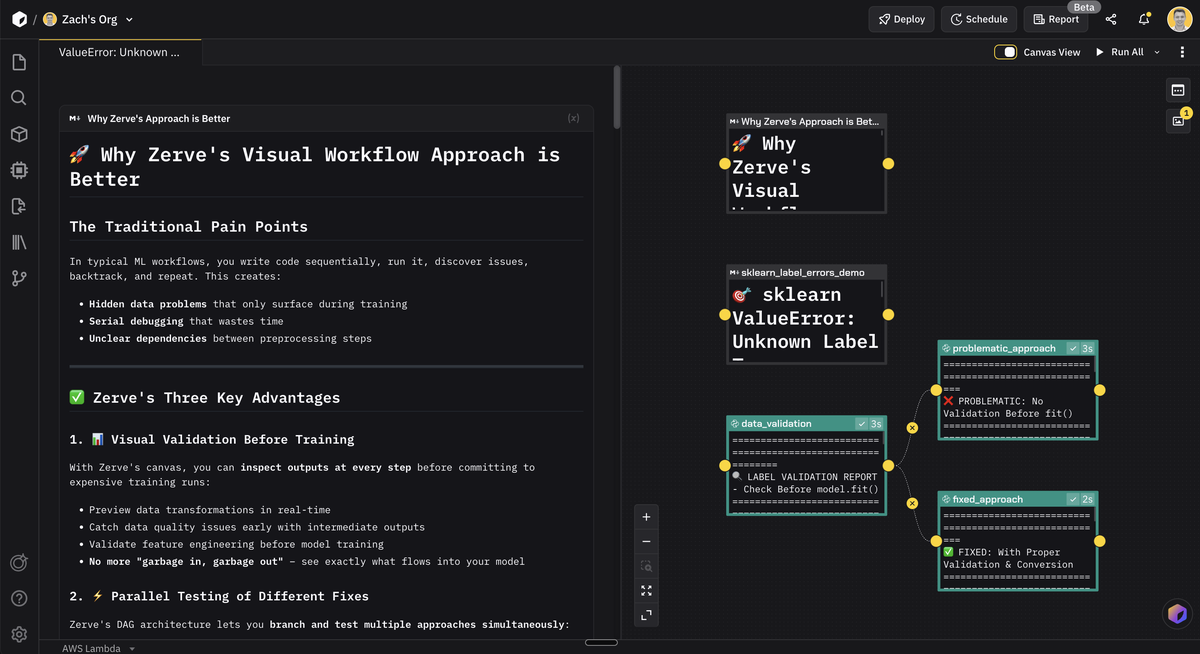
Task: Open the Git branch panel in sidebar
Action: coord(18,278)
